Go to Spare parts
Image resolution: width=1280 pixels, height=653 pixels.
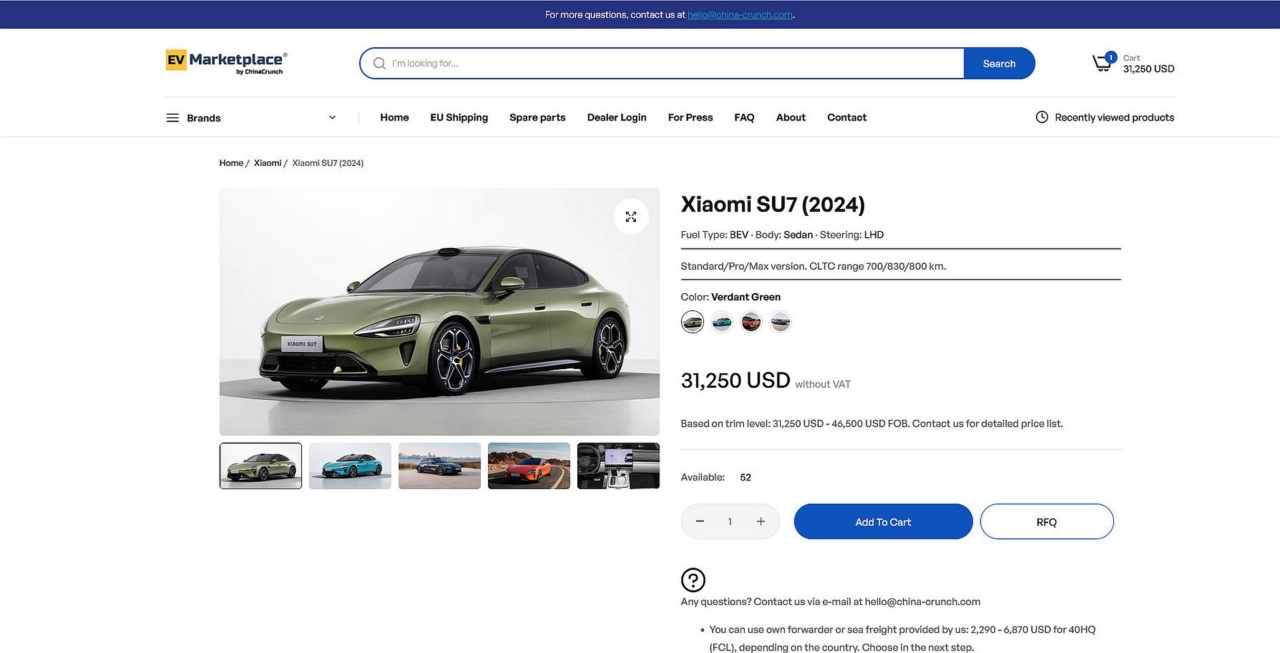click(x=537, y=117)
